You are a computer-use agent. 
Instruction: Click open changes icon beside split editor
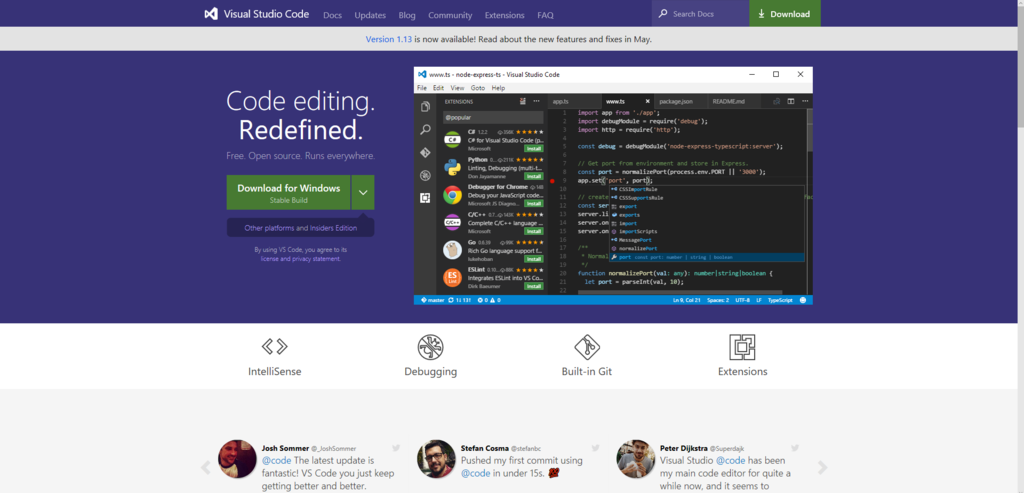(x=776, y=101)
